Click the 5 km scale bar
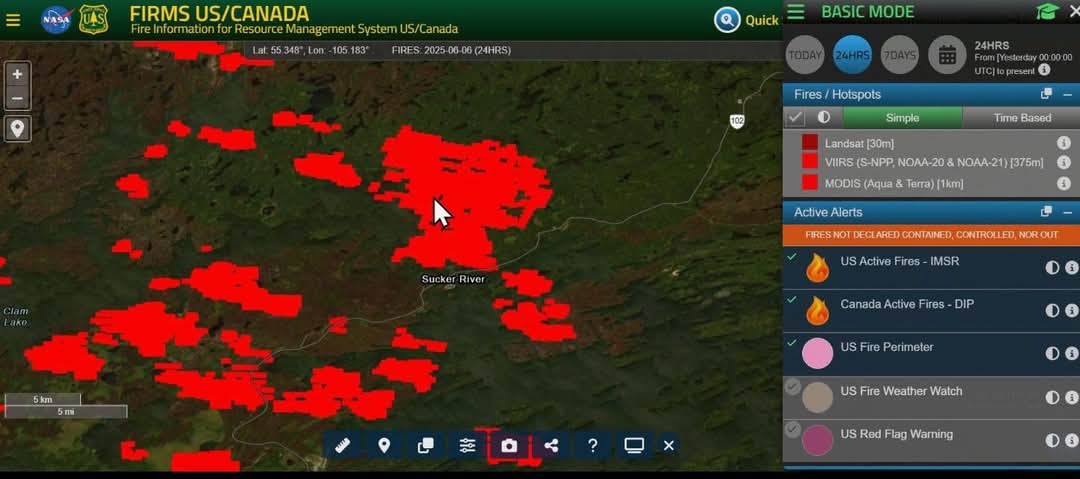The width and height of the screenshot is (1080, 479). [x=43, y=399]
